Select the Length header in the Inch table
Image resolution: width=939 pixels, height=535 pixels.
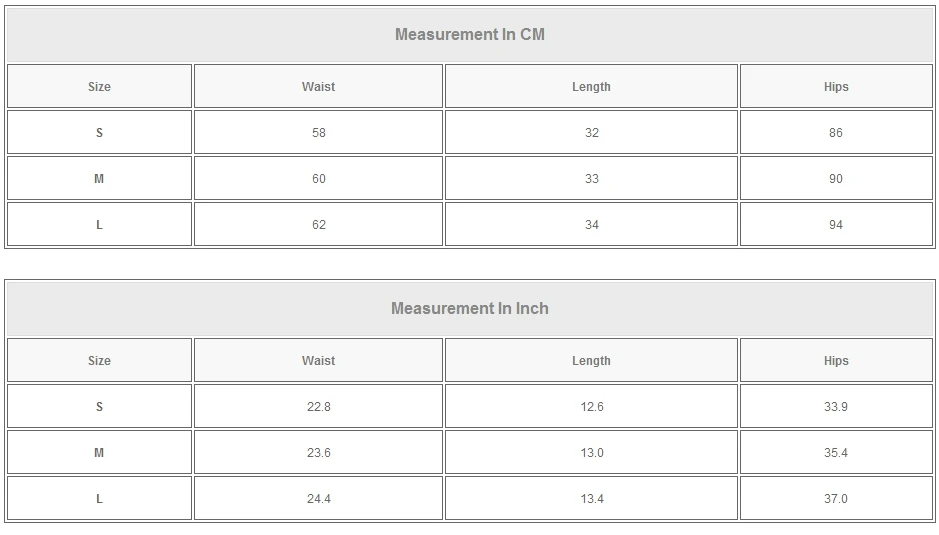click(591, 361)
